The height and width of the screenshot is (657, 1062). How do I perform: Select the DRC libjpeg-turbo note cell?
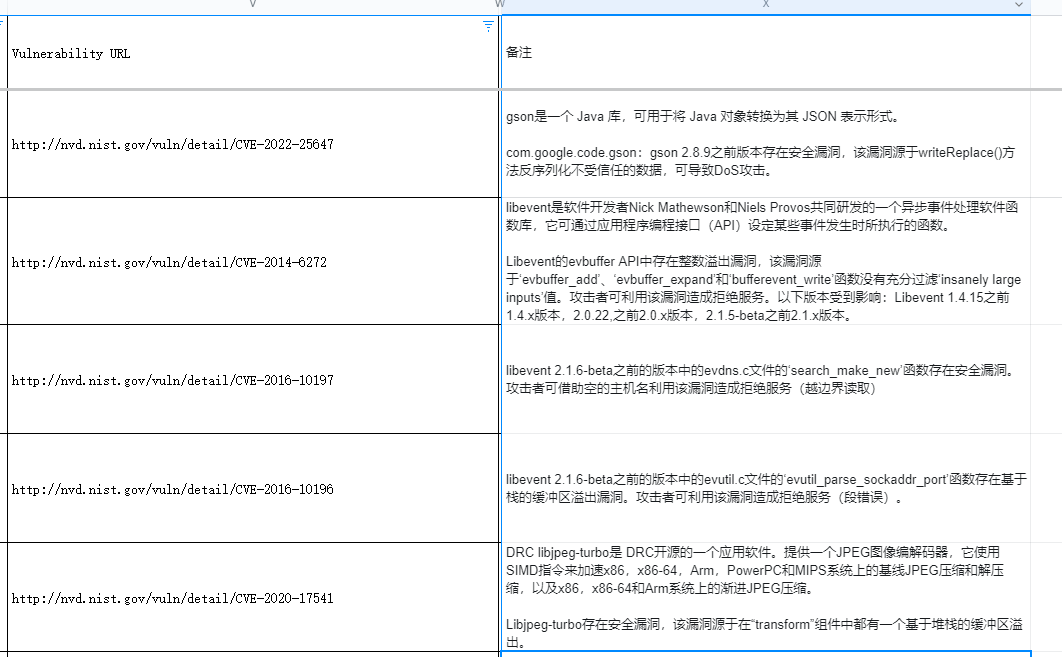pyautogui.click(x=765, y=597)
